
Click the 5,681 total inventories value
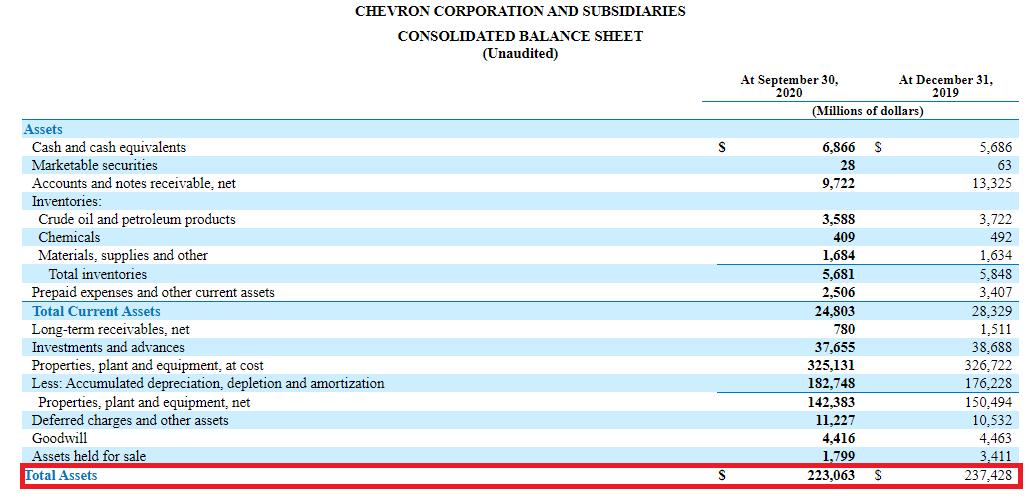(839, 274)
